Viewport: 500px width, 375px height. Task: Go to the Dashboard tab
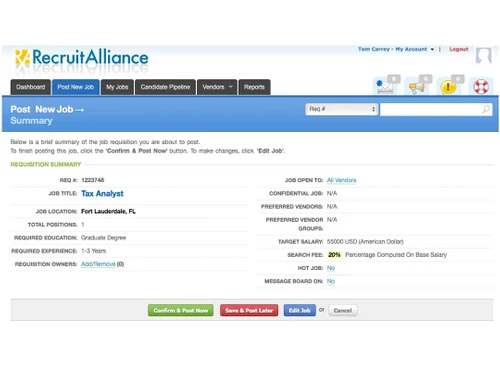pyautogui.click(x=30, y=87)
